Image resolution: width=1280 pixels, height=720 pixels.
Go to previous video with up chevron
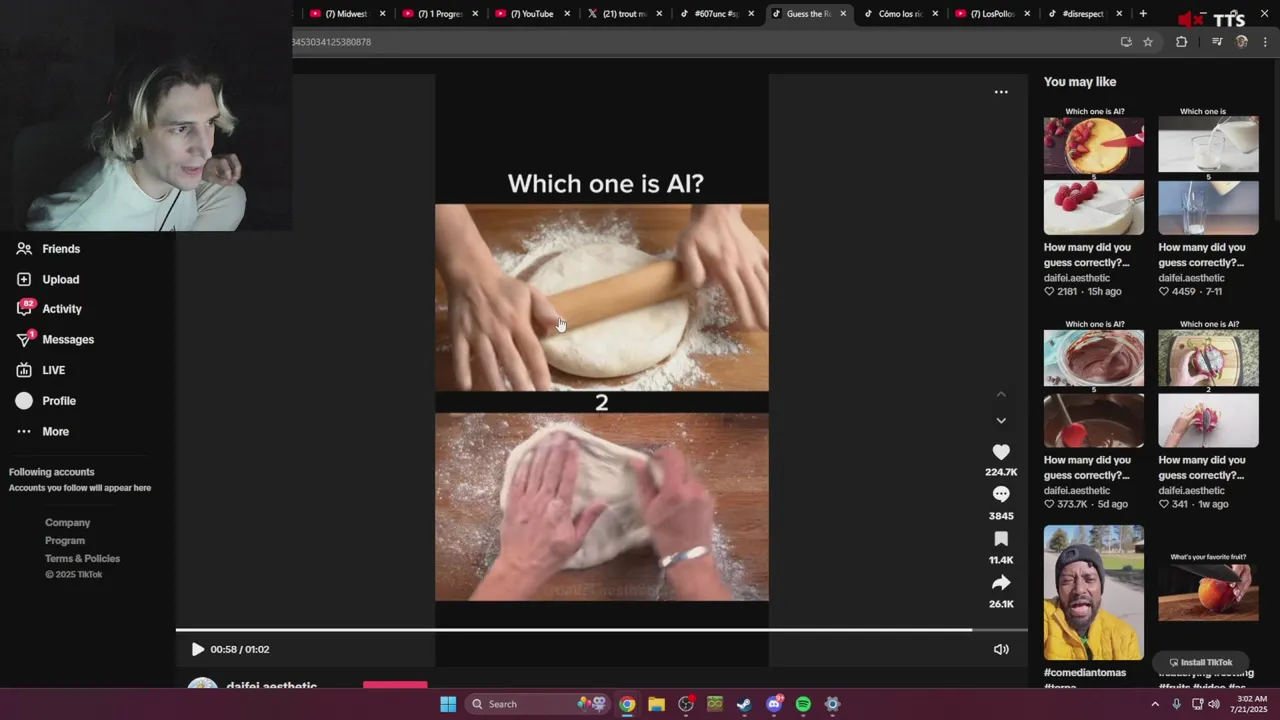(1001, 395)
